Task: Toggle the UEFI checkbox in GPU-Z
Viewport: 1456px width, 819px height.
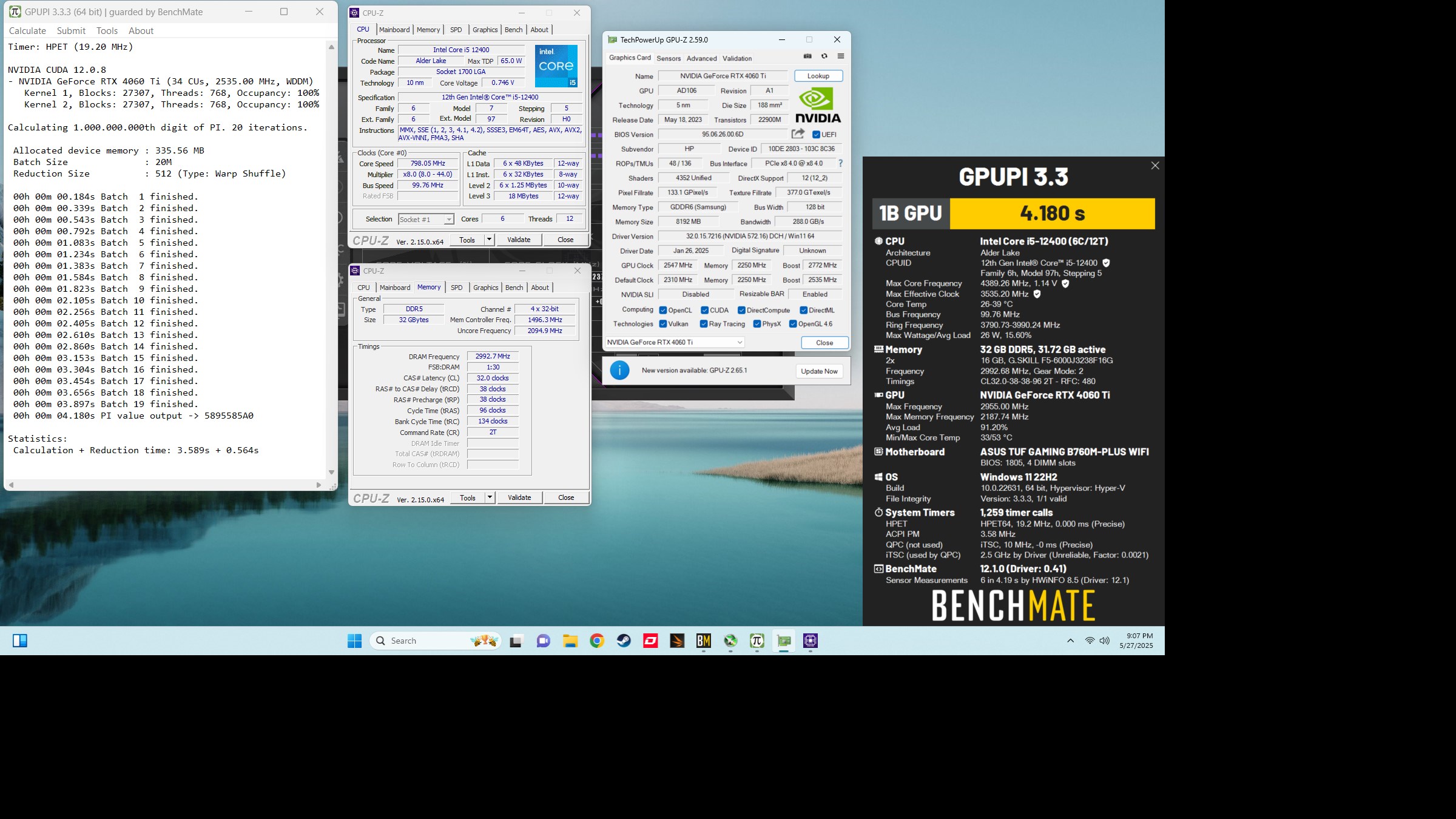Action: 816,135
